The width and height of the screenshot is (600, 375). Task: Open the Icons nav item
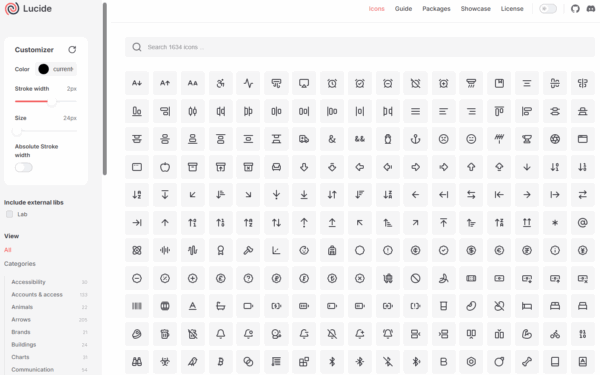point(377,9)
